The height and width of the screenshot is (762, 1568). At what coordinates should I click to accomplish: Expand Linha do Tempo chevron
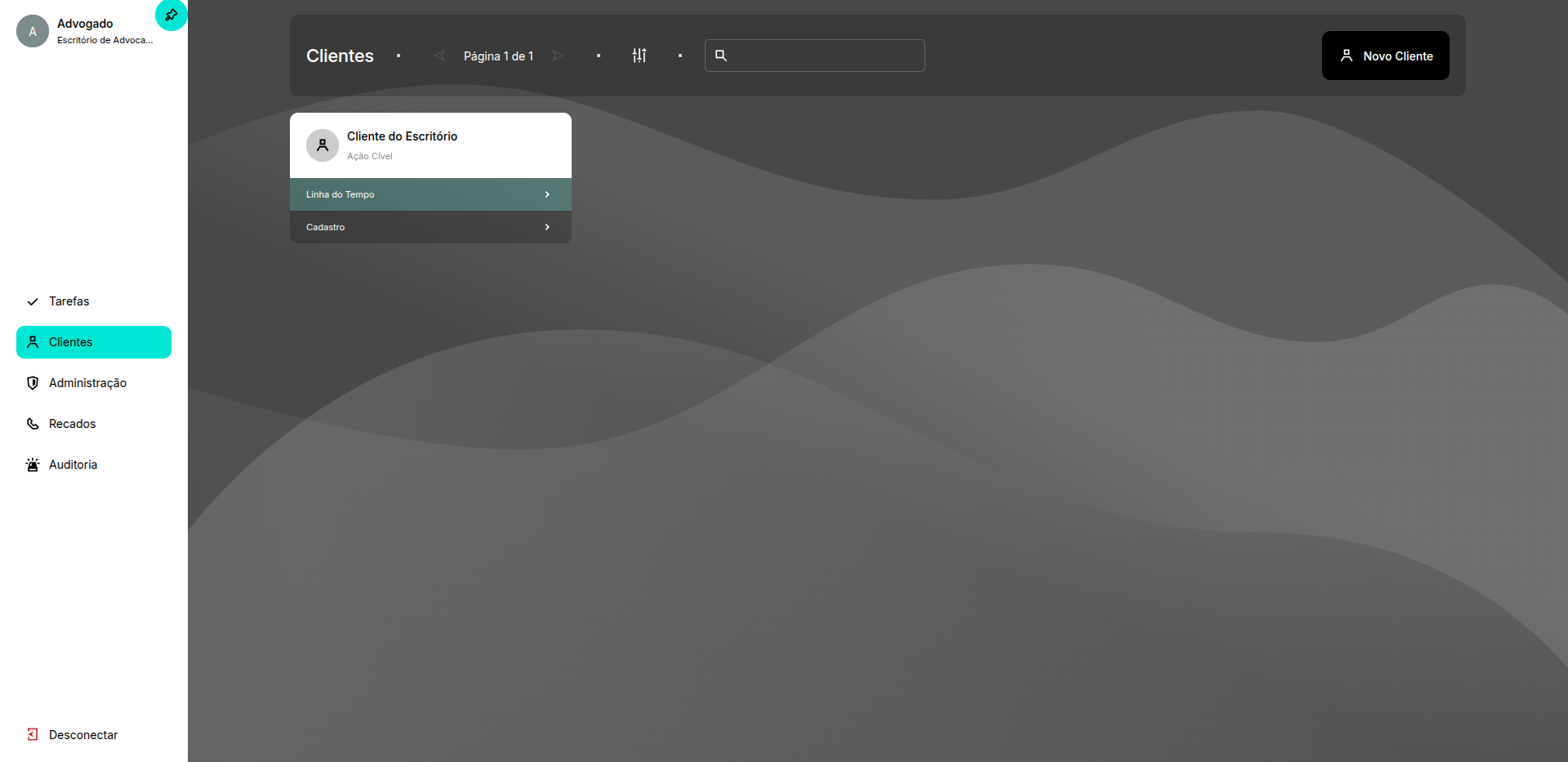click(547, 194)
